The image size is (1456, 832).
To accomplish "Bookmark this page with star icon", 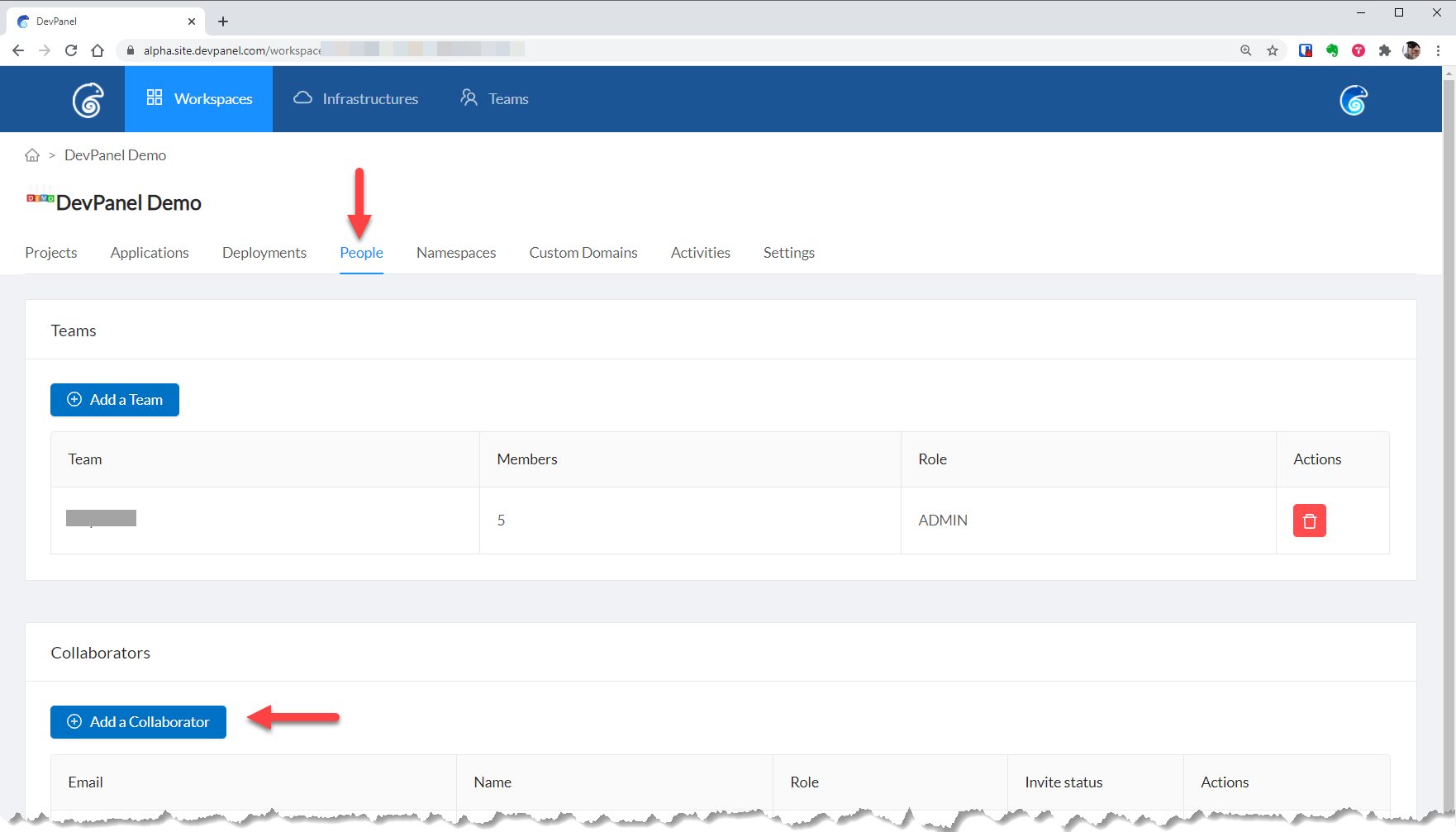I will pyautogui.click(x=1273, y=50).
